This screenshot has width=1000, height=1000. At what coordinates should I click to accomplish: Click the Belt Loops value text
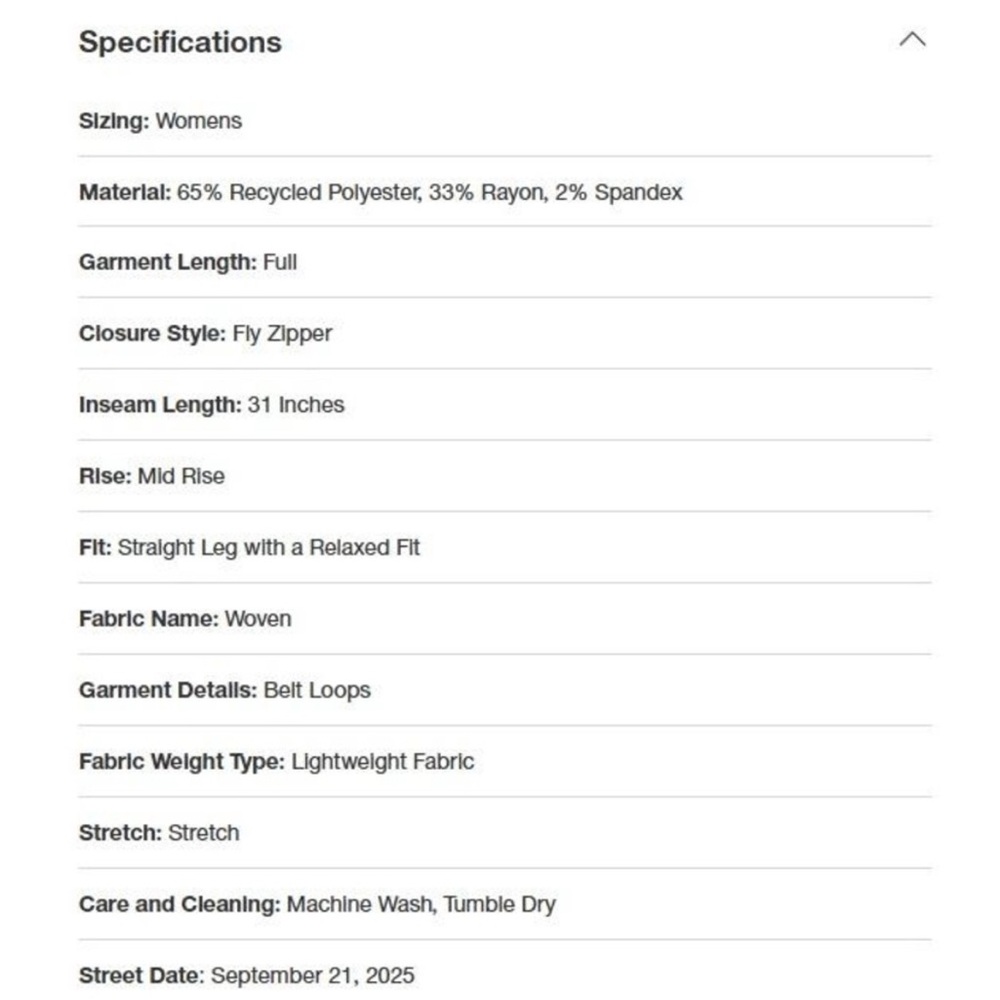point(317,690)
